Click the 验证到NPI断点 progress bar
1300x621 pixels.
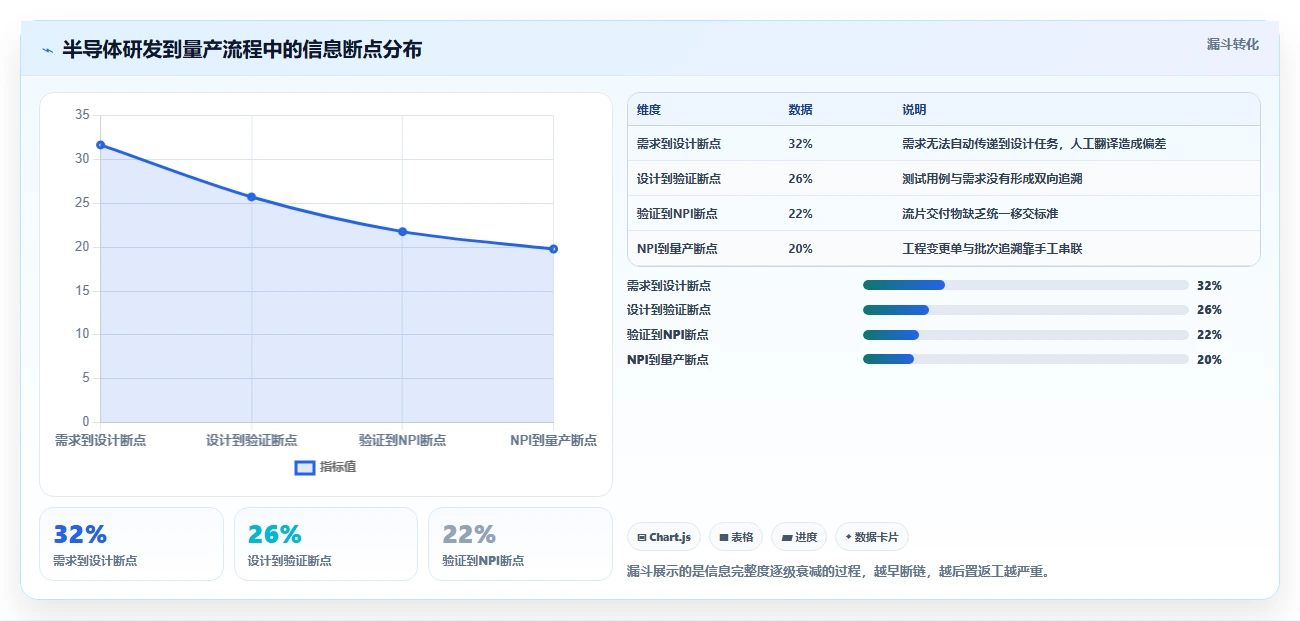(x=1025, y=335)
